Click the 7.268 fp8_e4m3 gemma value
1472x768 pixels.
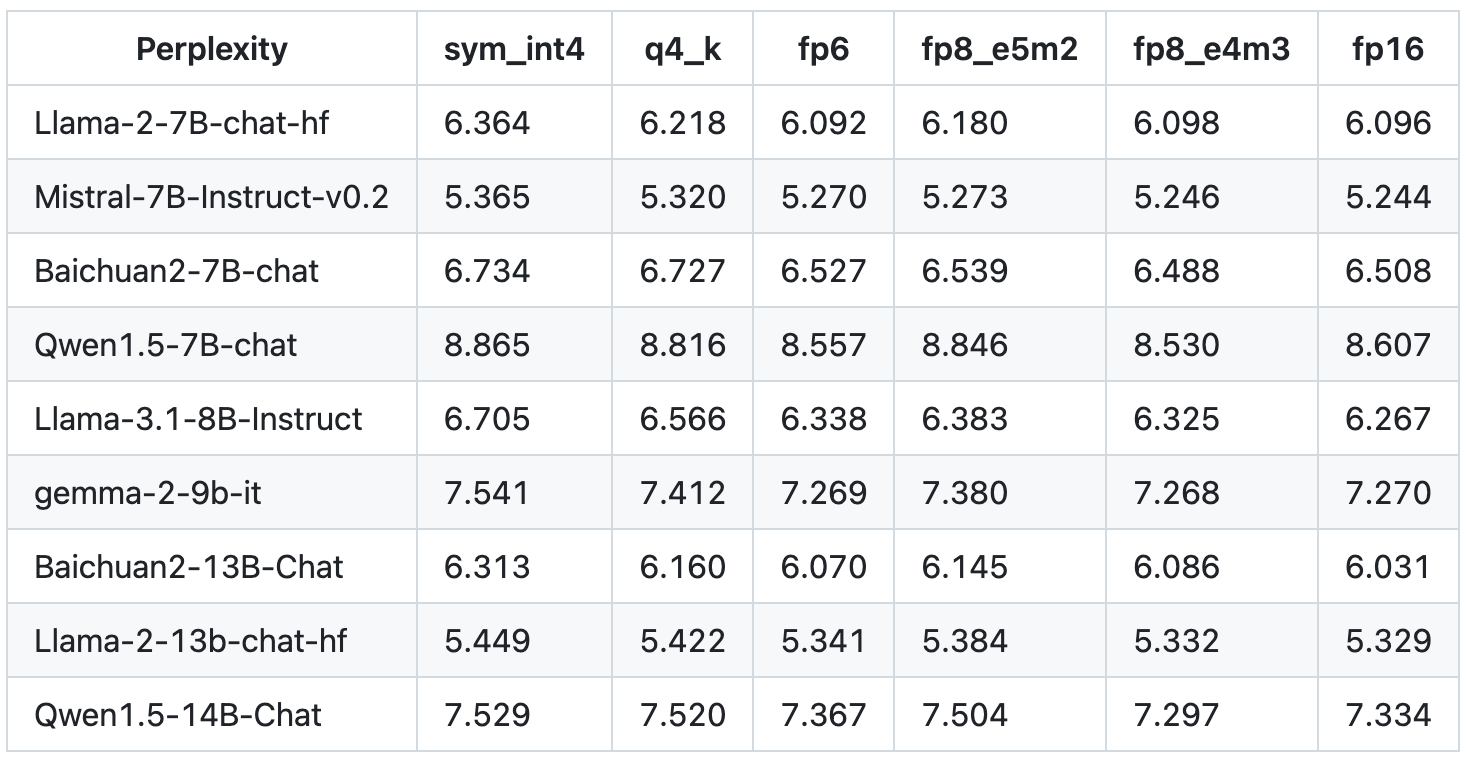click(1176, 493)
